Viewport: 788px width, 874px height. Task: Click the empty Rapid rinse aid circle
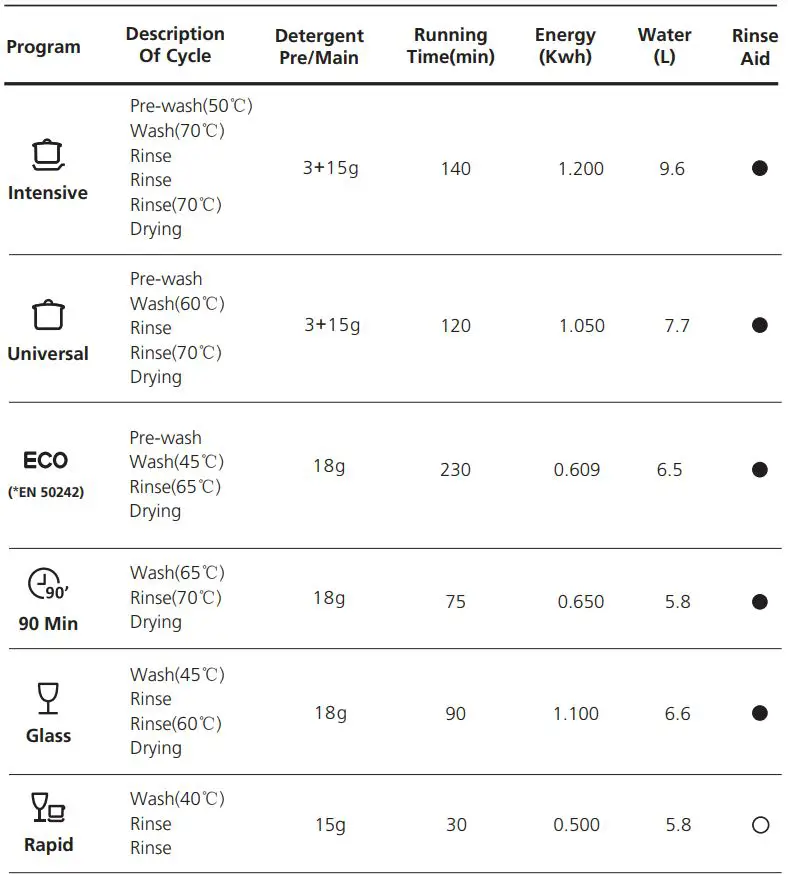759,825
